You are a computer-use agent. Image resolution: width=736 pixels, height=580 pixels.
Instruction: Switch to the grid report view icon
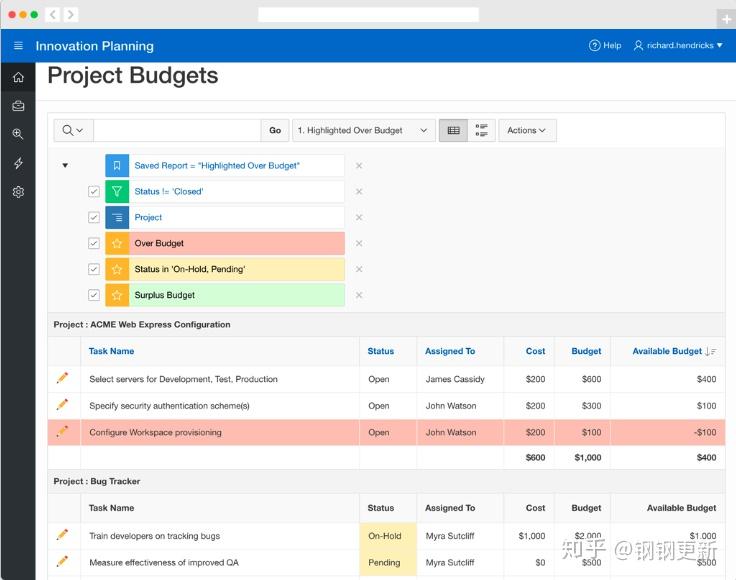coord(453,130)
